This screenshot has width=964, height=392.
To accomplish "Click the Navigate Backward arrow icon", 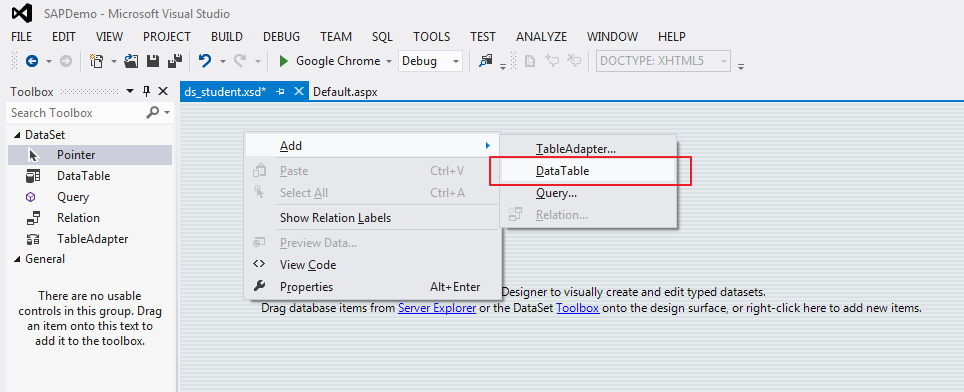I will (x=31, y=61).
